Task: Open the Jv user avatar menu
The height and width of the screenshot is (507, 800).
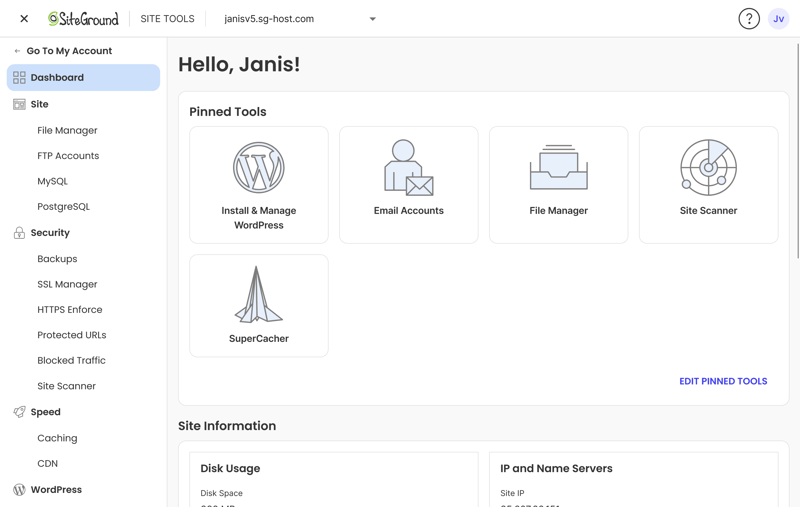Action: (779, 19)
